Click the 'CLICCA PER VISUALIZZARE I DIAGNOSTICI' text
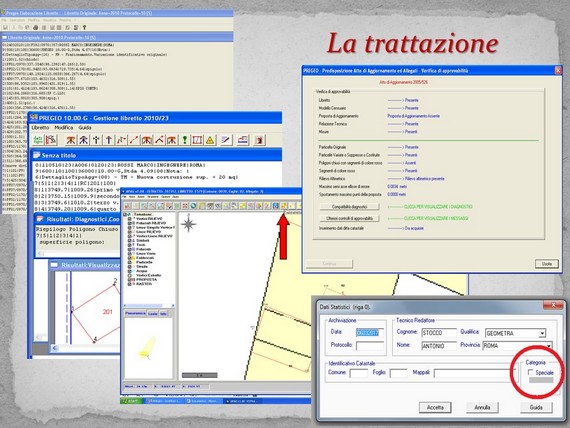This screenshot has width=570, height=428. click(438, 207)
